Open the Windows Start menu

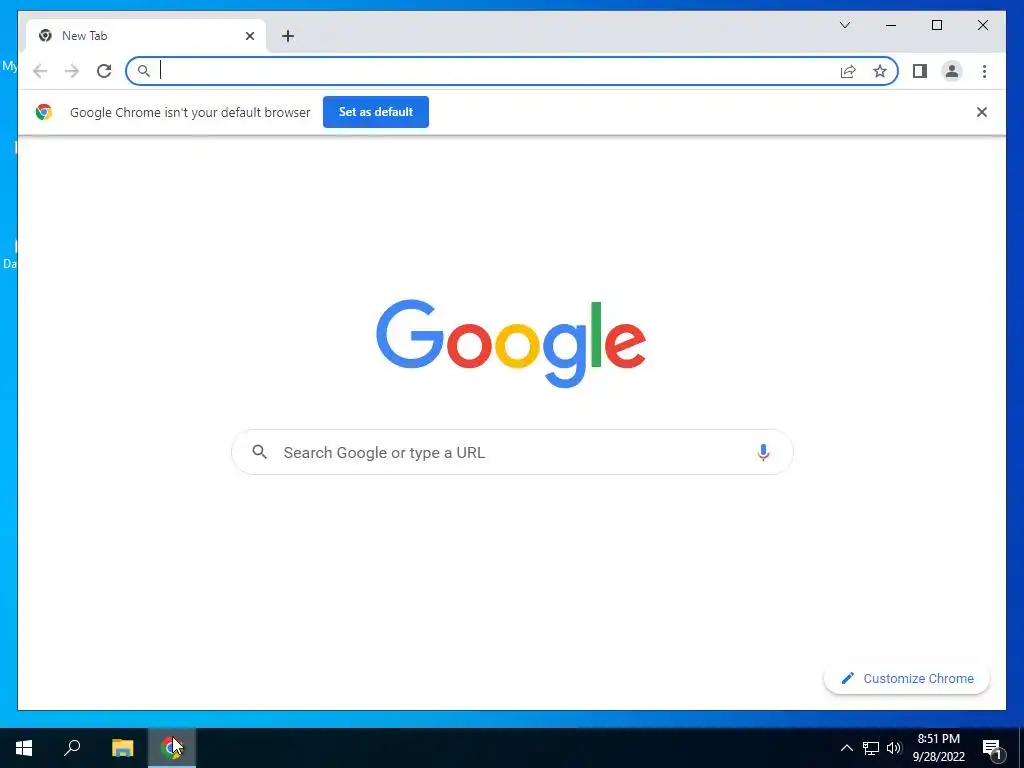[24, 748]
